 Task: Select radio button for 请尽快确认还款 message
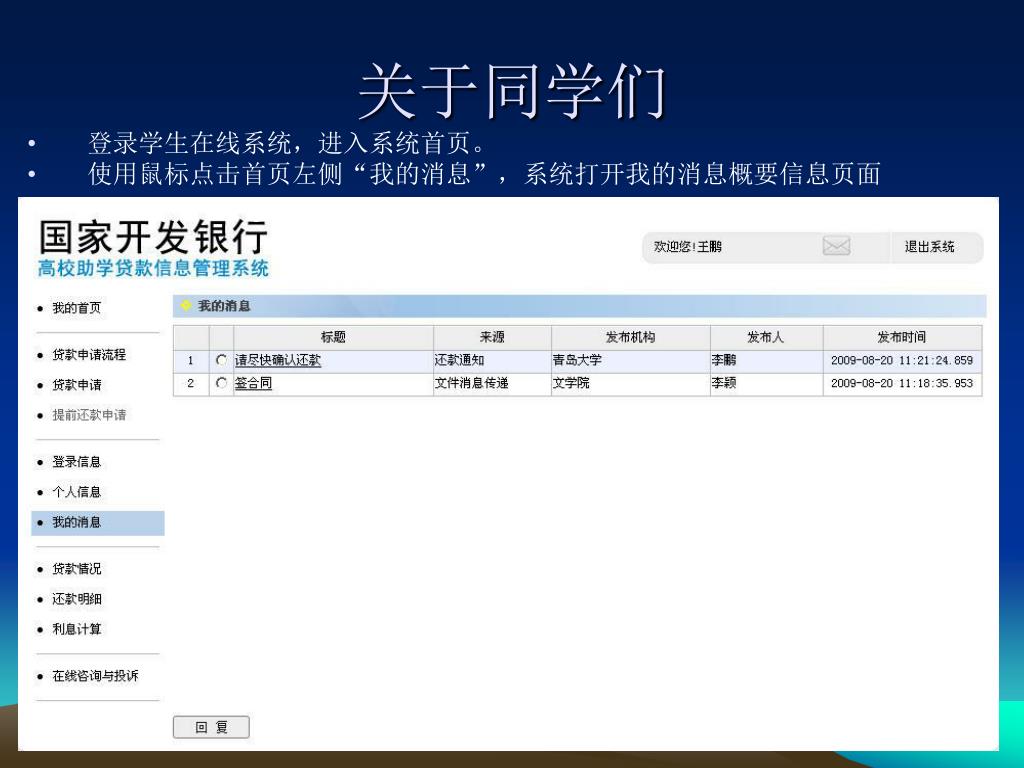(x=221, y=361)
